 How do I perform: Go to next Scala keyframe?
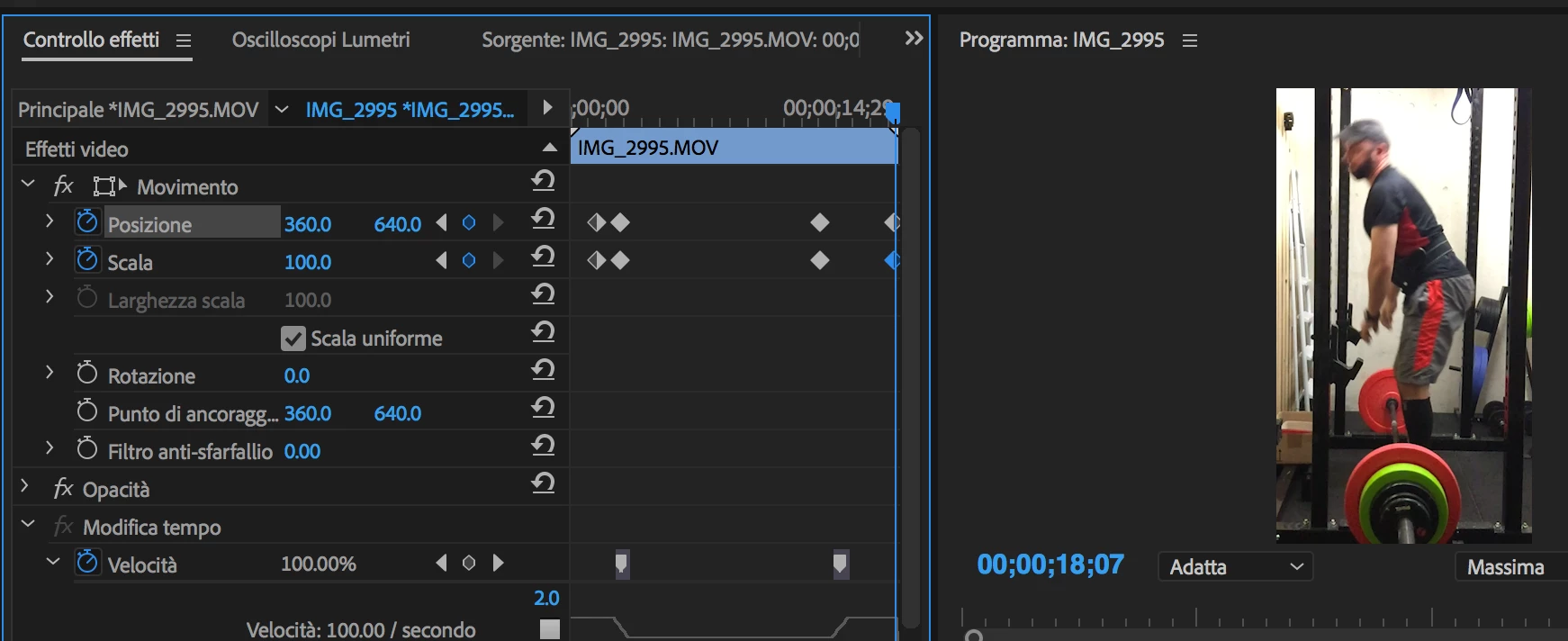point(498,260)
